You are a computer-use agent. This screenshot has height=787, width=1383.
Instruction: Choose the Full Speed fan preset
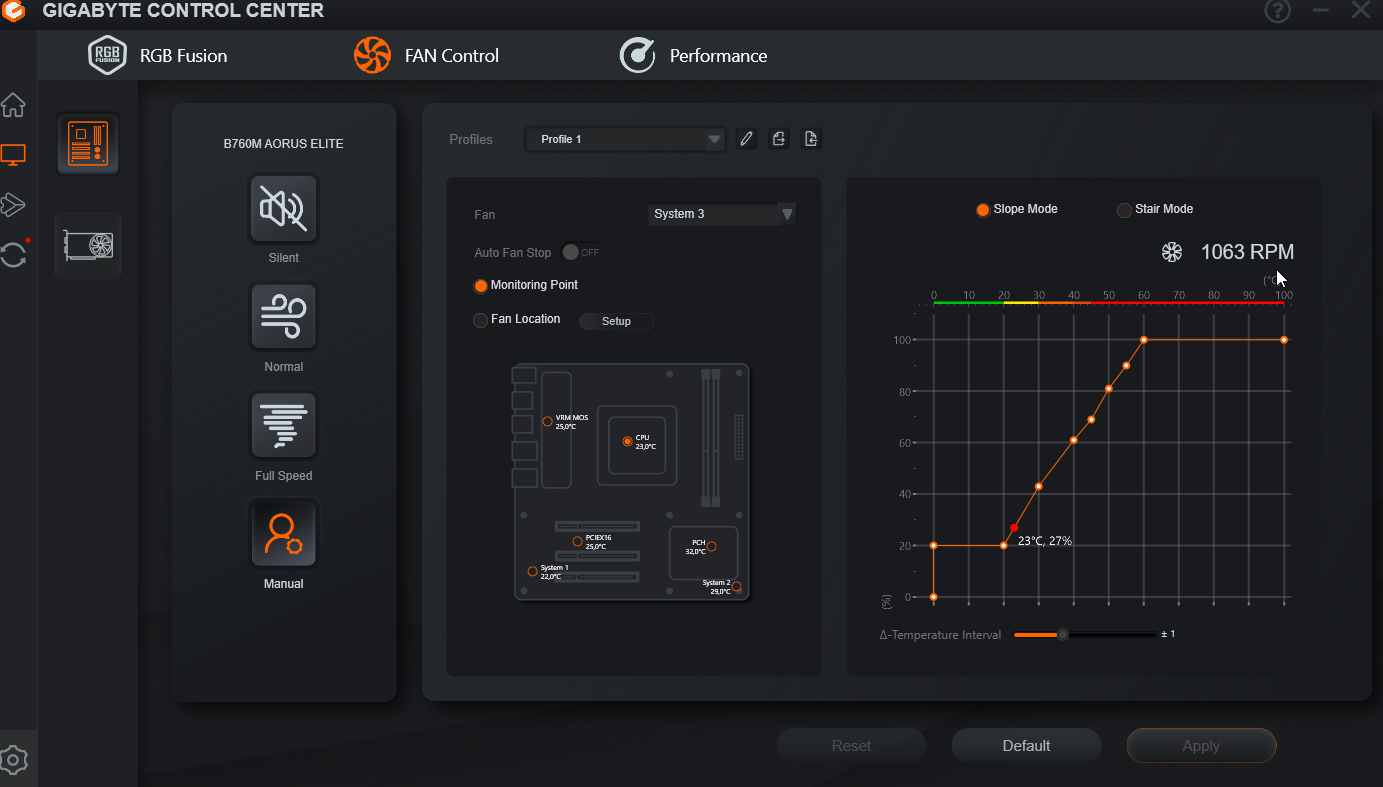coord(283,425)
